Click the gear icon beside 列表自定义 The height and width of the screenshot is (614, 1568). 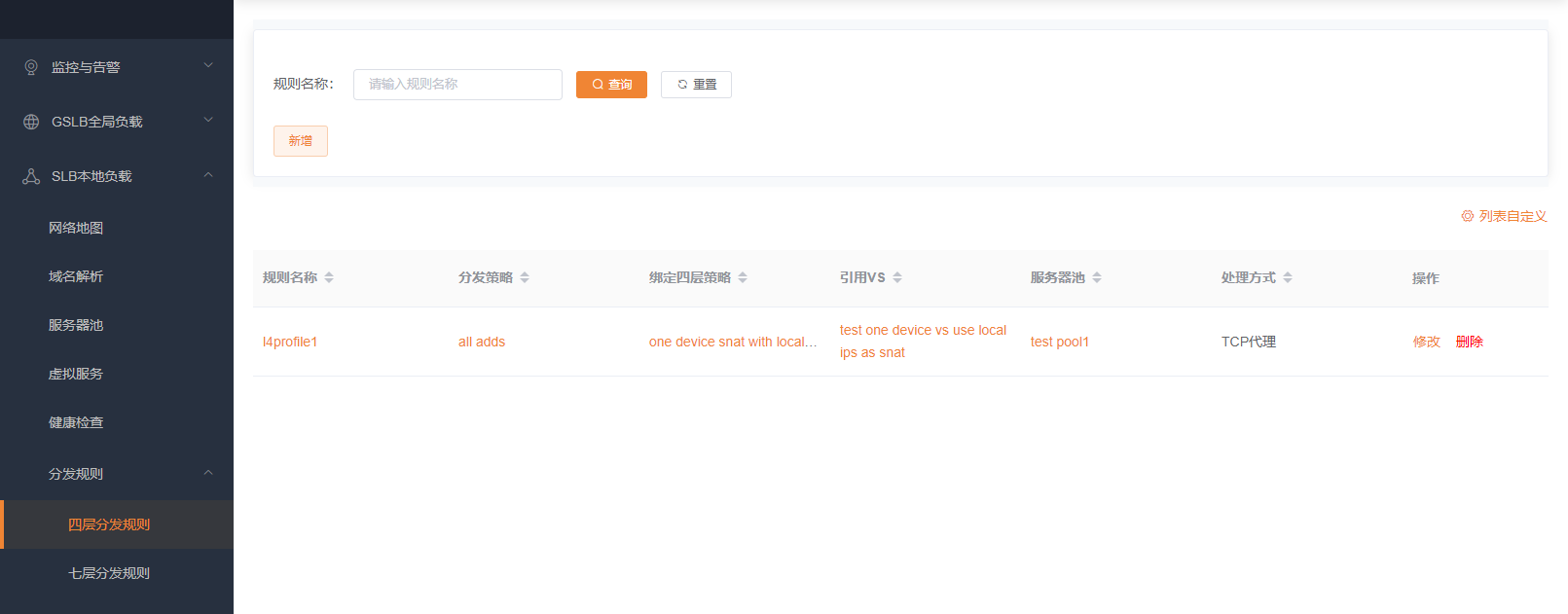tap(1467, 216)
